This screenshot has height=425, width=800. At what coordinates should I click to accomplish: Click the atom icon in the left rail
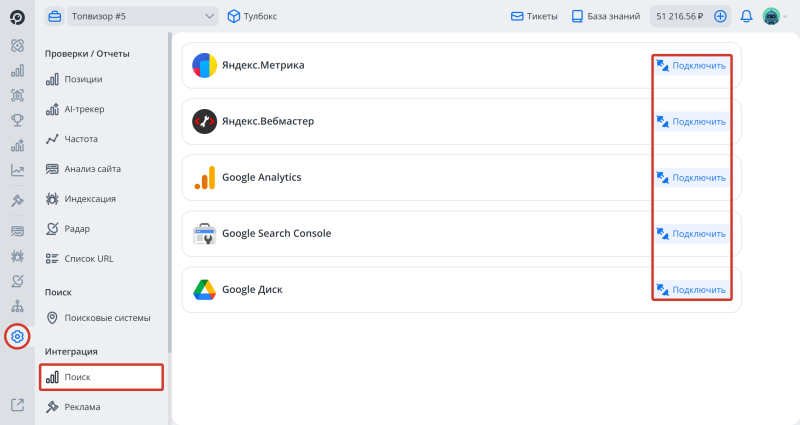click(x=17, y=45)
